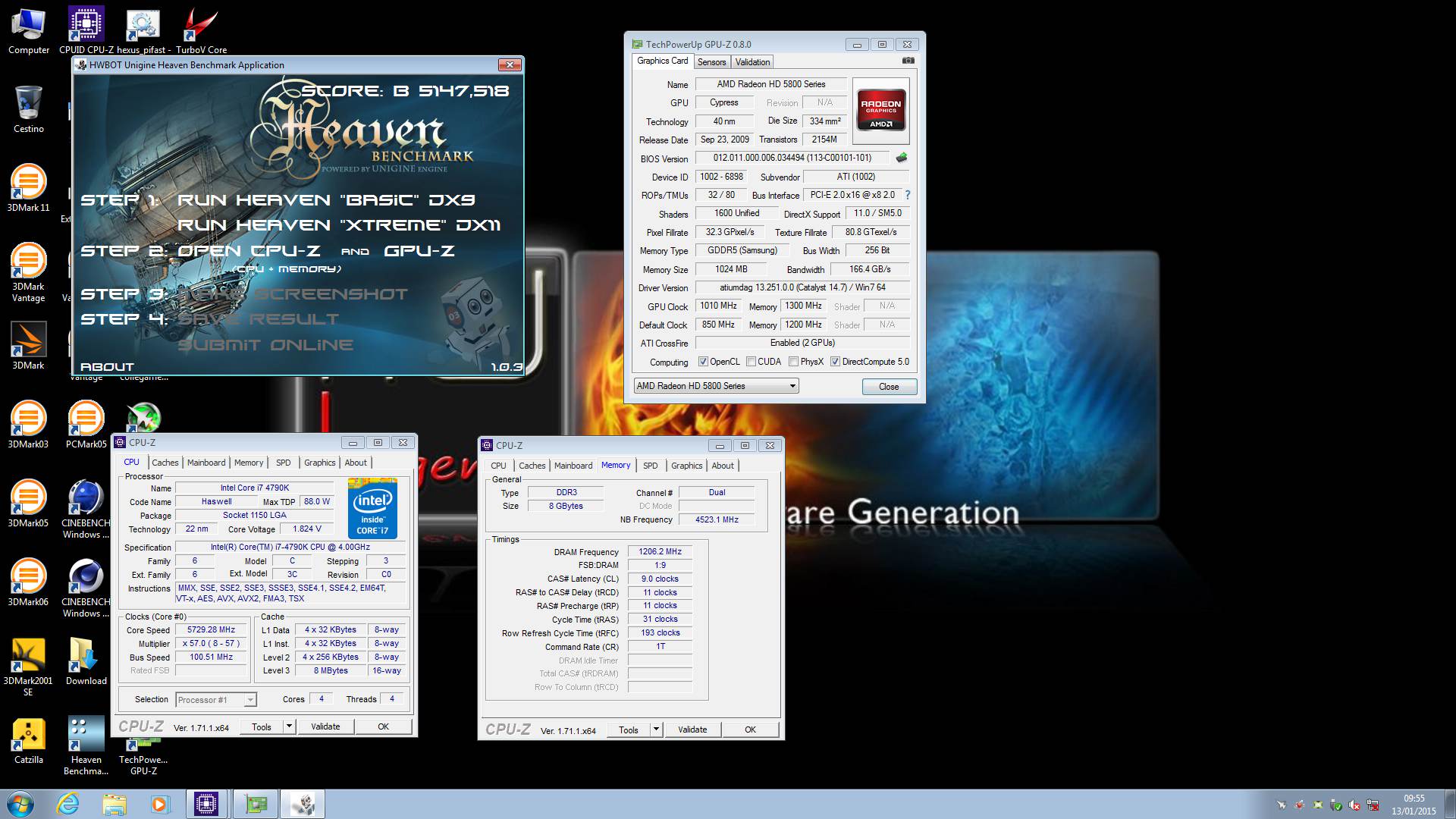1456x819 pixels.
Task: Launch 3DMark 11 desktop shortcut
Action: pyautogui.click(x=29, y=188)
